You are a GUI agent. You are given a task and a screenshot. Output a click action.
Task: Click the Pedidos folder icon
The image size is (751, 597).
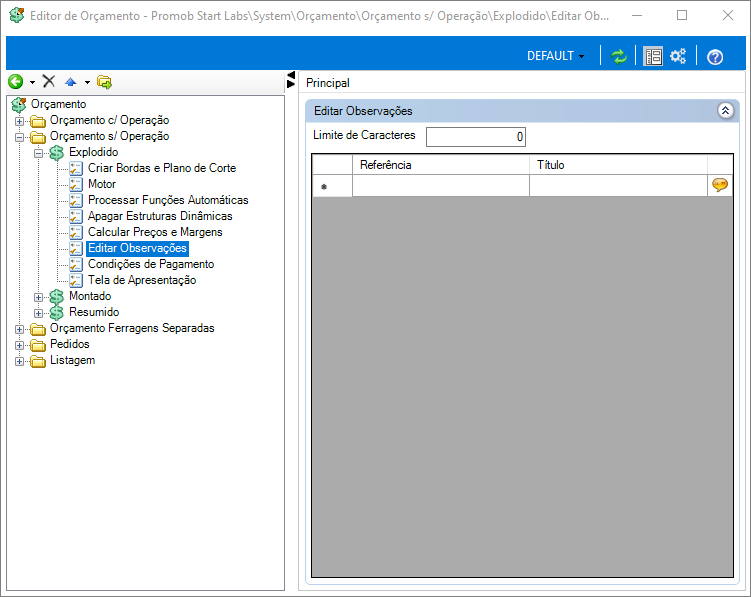point(38,345)
